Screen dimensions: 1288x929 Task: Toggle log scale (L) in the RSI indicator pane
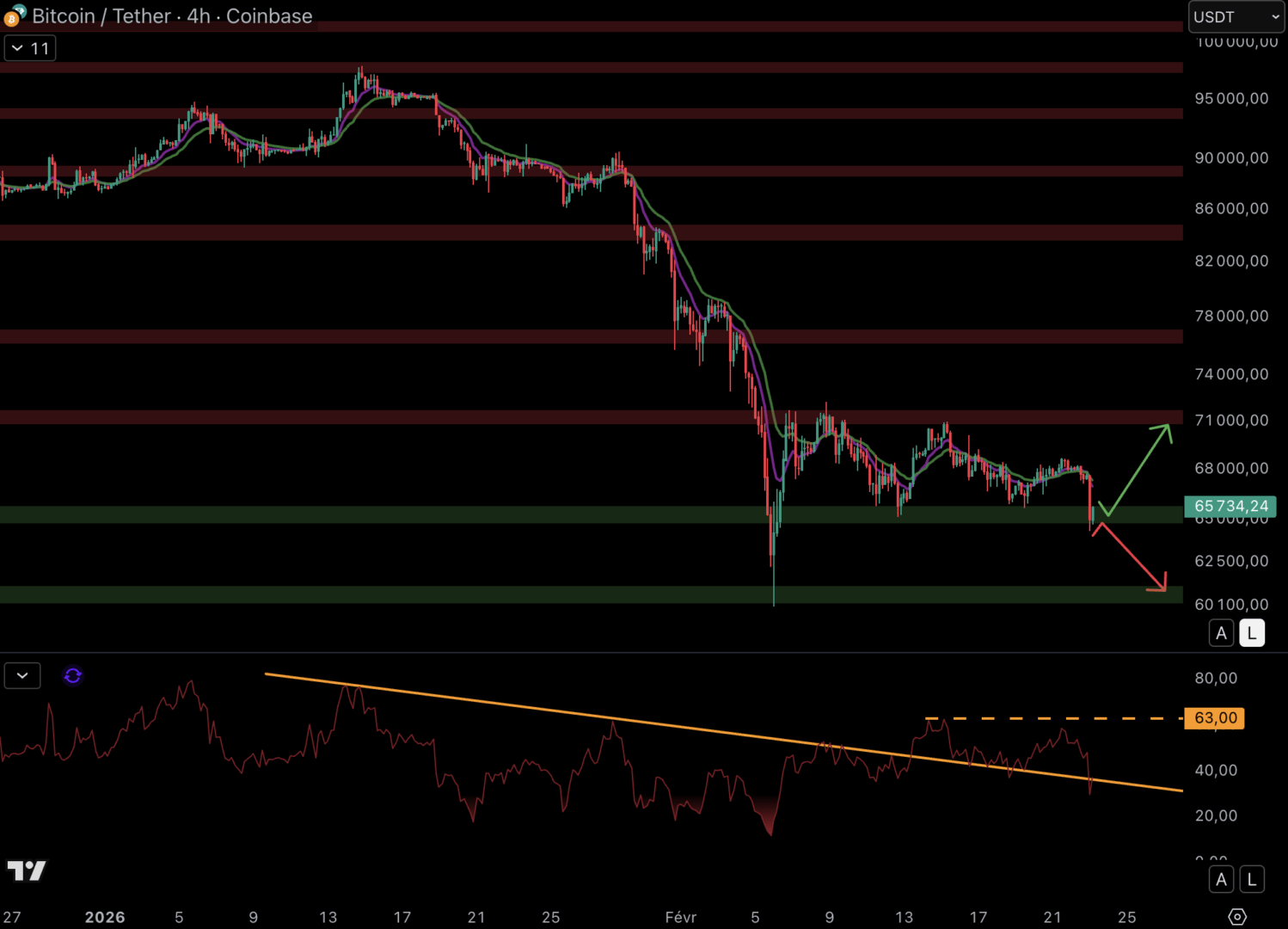pos(1252,879)
